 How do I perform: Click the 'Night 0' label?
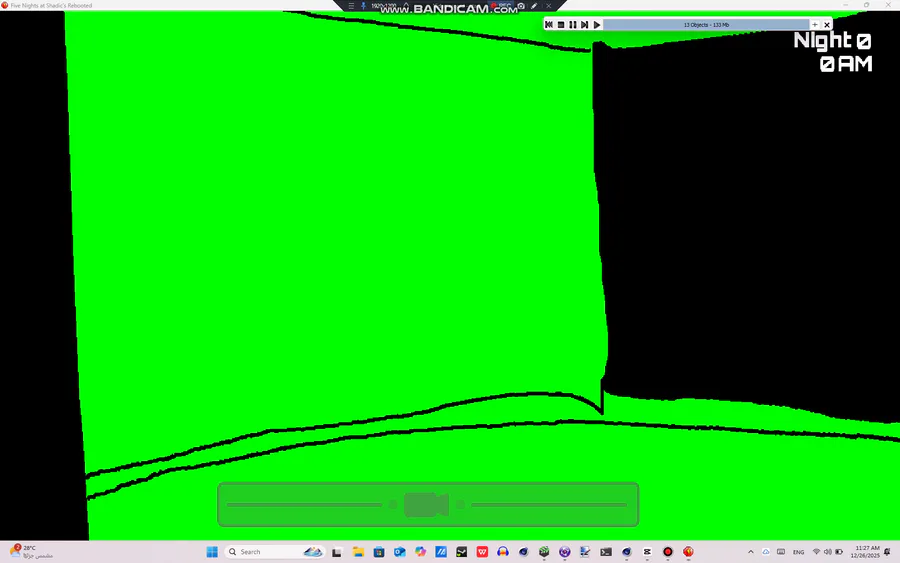pyautogui.click(x=832, y=41)
